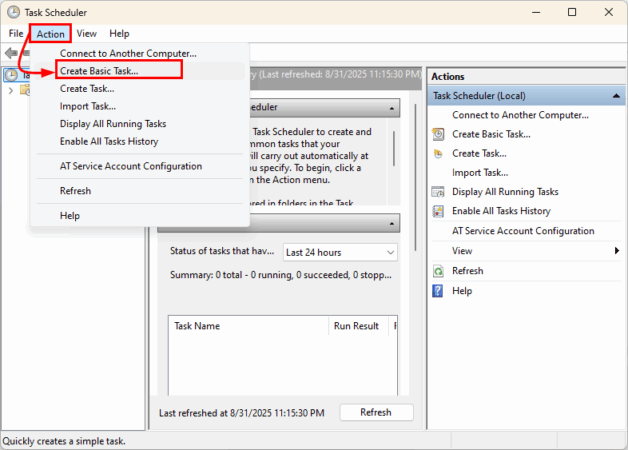
Task: Click the Summary: 0 total text
Action: click(280, 275)
